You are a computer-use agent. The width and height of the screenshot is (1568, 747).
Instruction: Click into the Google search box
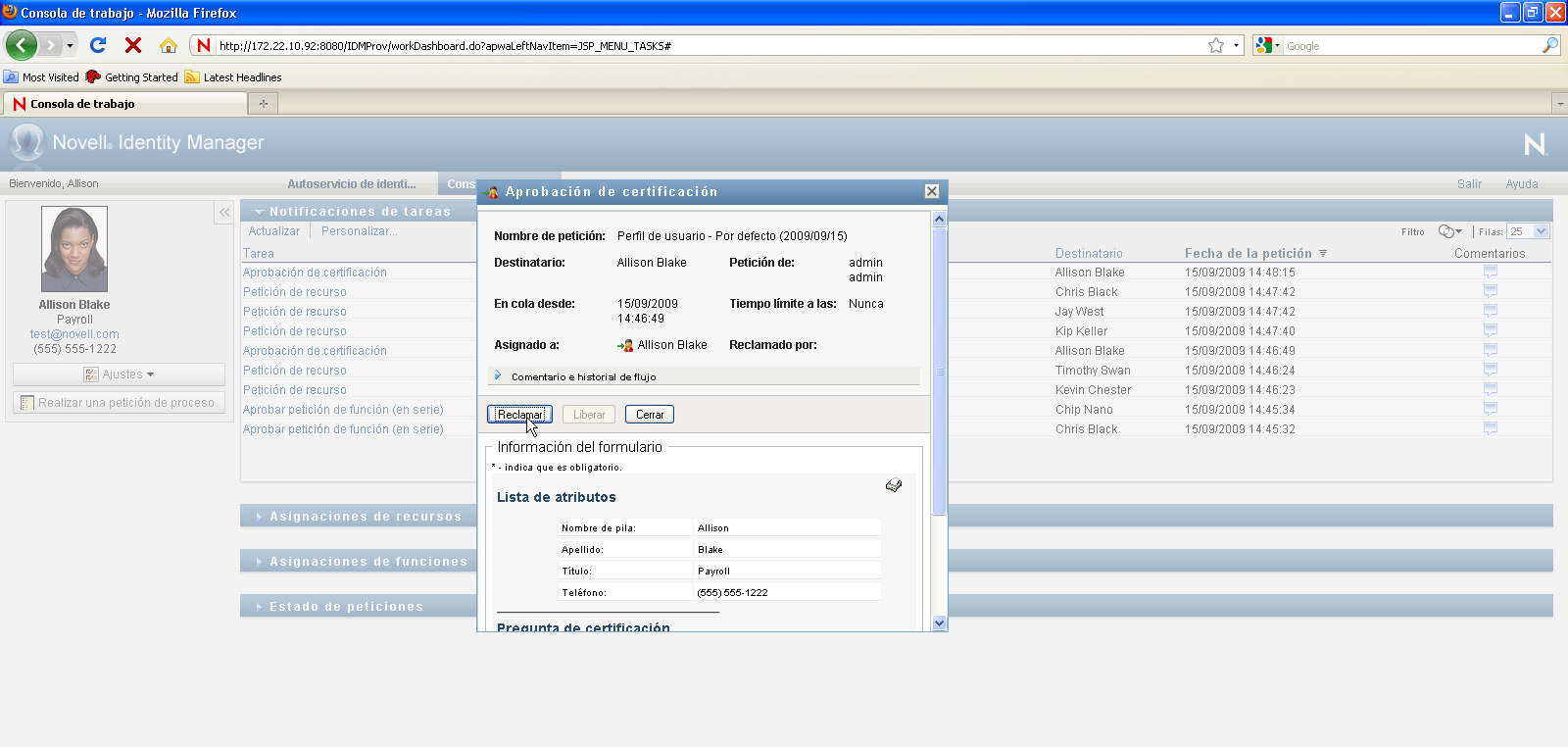1411,45
